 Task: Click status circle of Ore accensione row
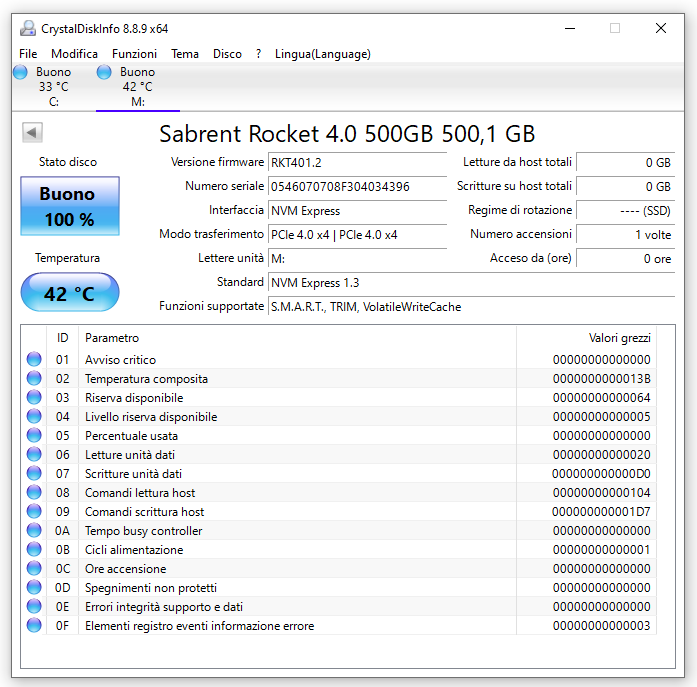point(34,568)
